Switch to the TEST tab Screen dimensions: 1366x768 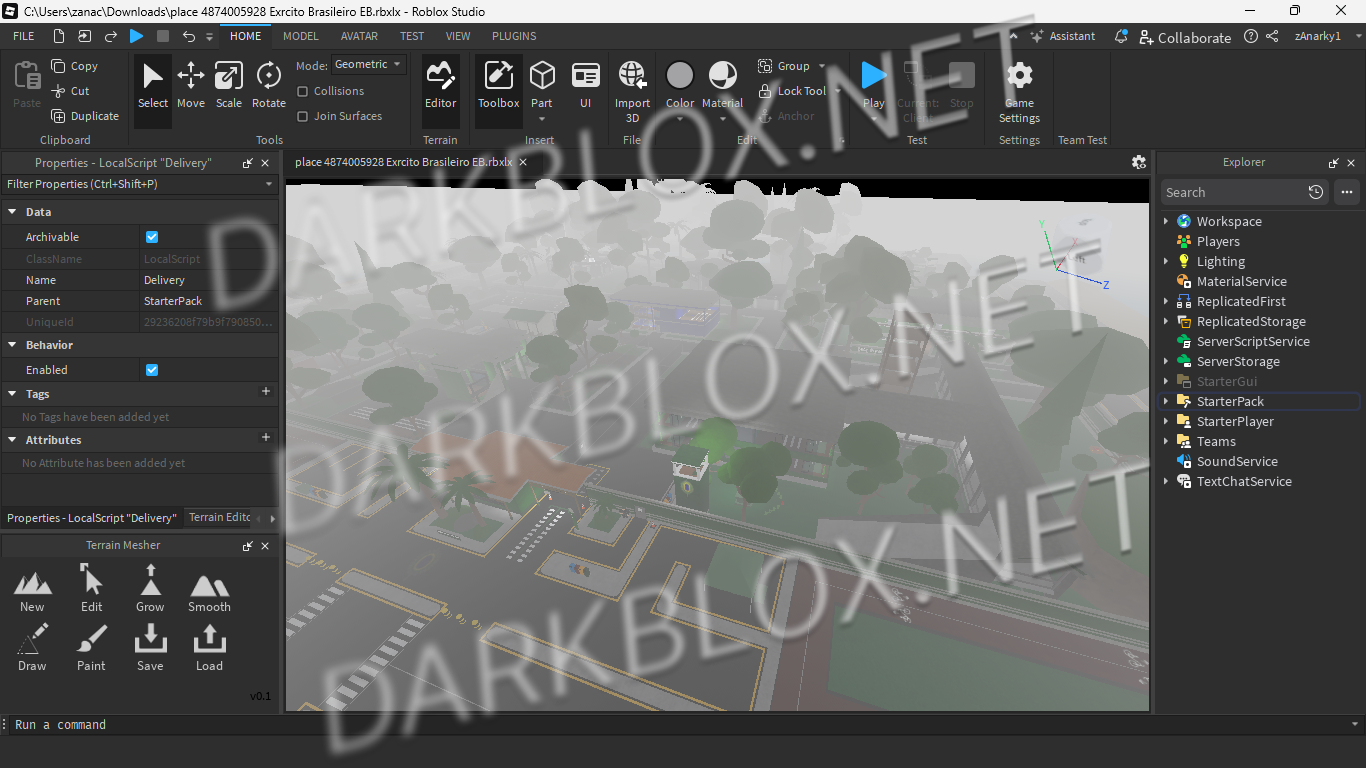point(412,36)
